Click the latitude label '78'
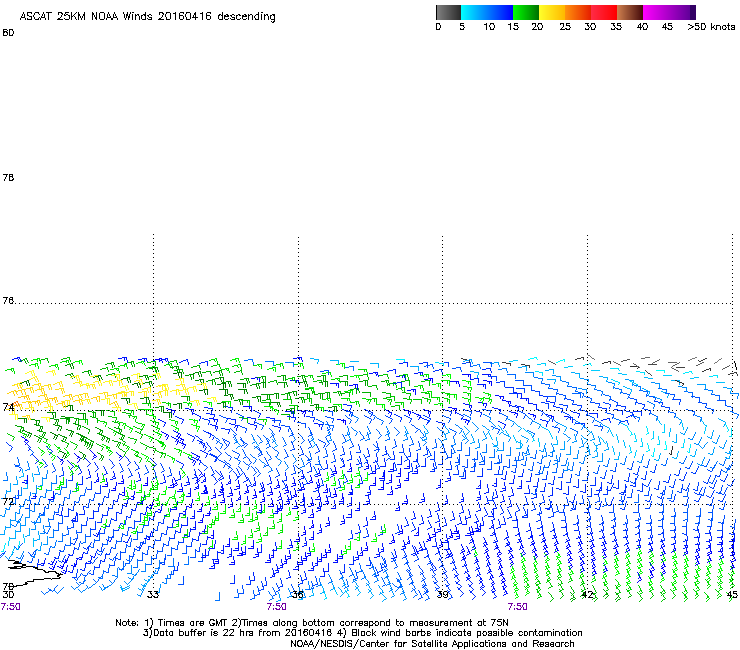Screen dimensions: 740x650 click(8, 177)
